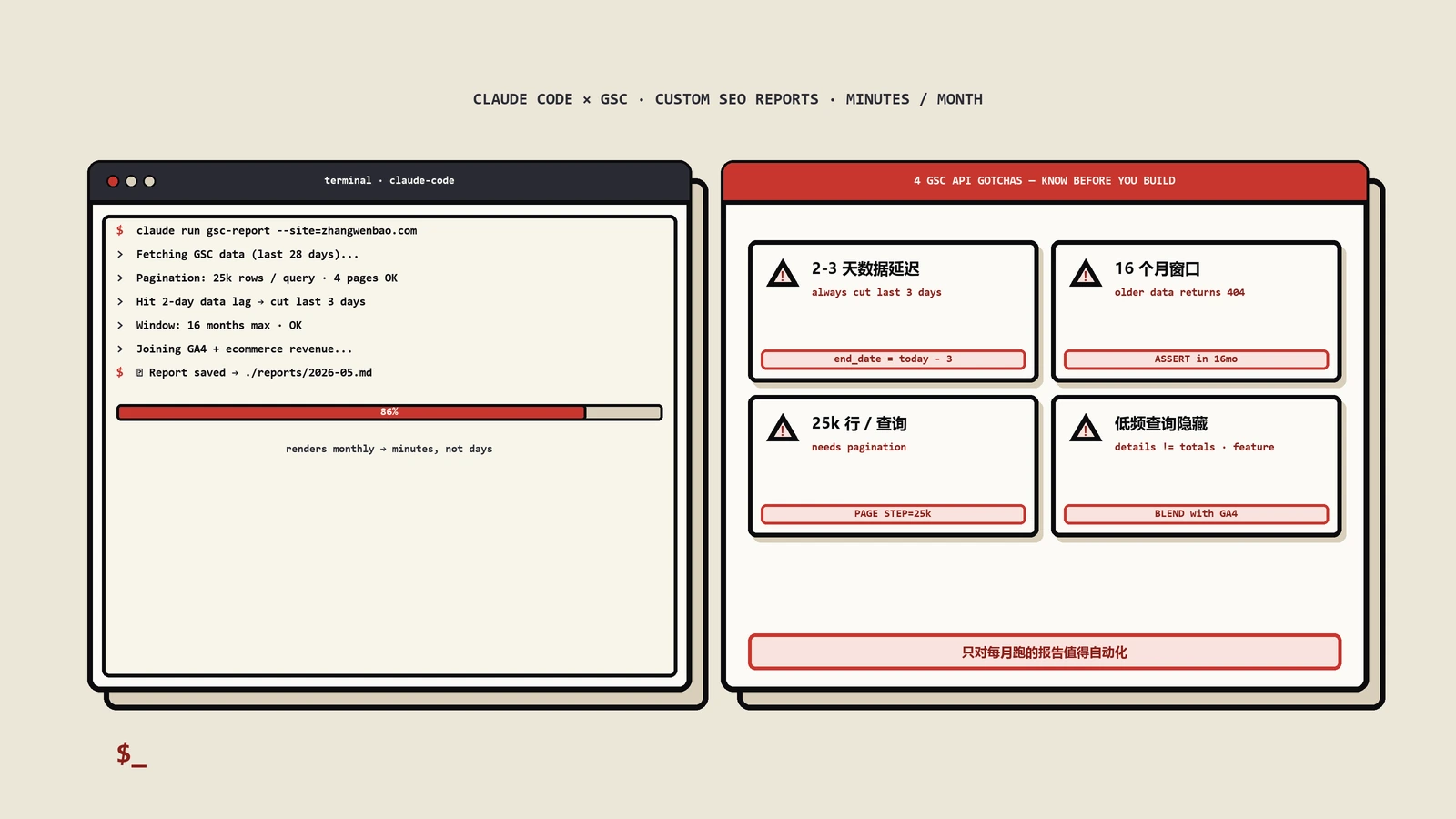The image size is (1456, 819).
Task: Click the 4 GSC API GOTCHAS red header
Action: (x=1045, y=181)
